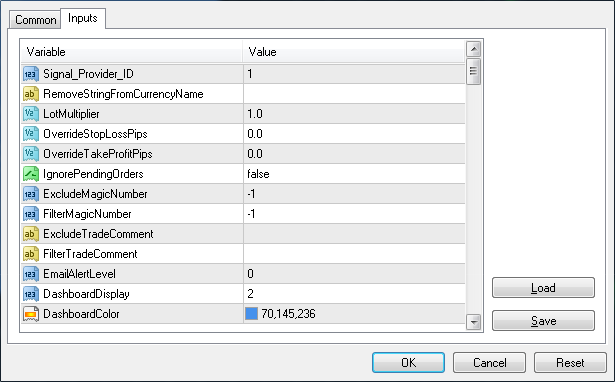The height and width of the screenshot is (382, 615).
Task: Select the OverrideStopLossPips variable name
Action: click(x=95, y=134)
